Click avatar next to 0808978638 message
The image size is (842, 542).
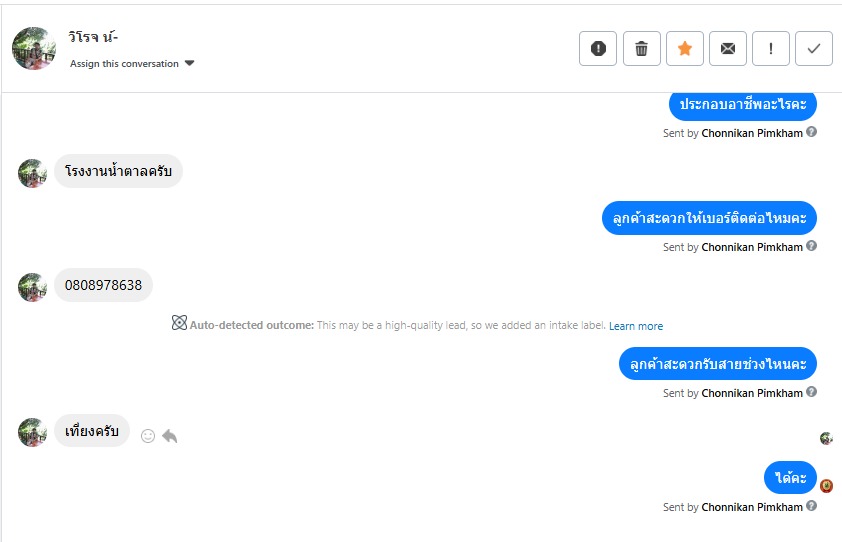(x=33, y=287)
